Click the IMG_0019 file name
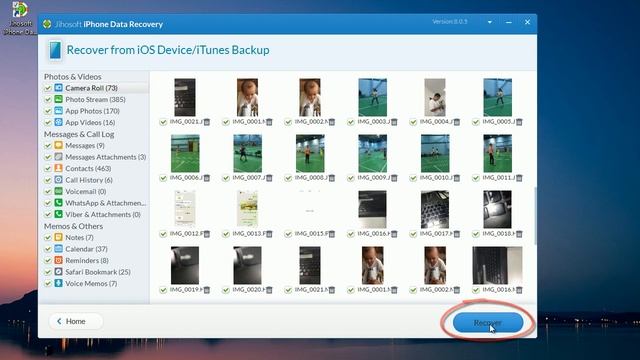Viewport: 640px width, 360px height. (186, 289)
